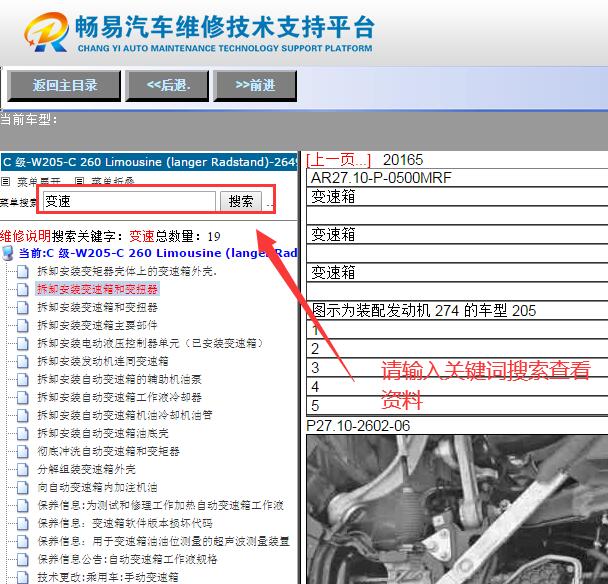The width and height of the screenshot is (608, 584).
Task: Open the red highlighted 拆卸安装变速箱和变扭器 entry
Action: pos(97,289)
